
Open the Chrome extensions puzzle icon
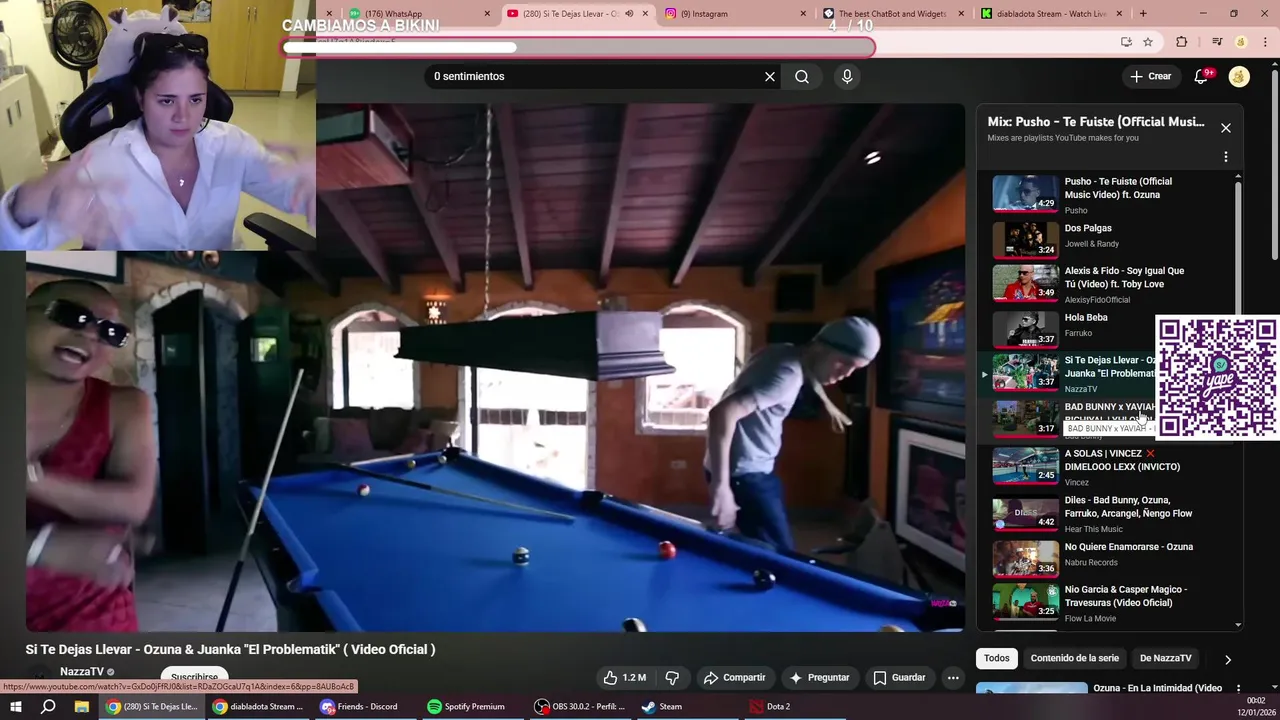1182,42
